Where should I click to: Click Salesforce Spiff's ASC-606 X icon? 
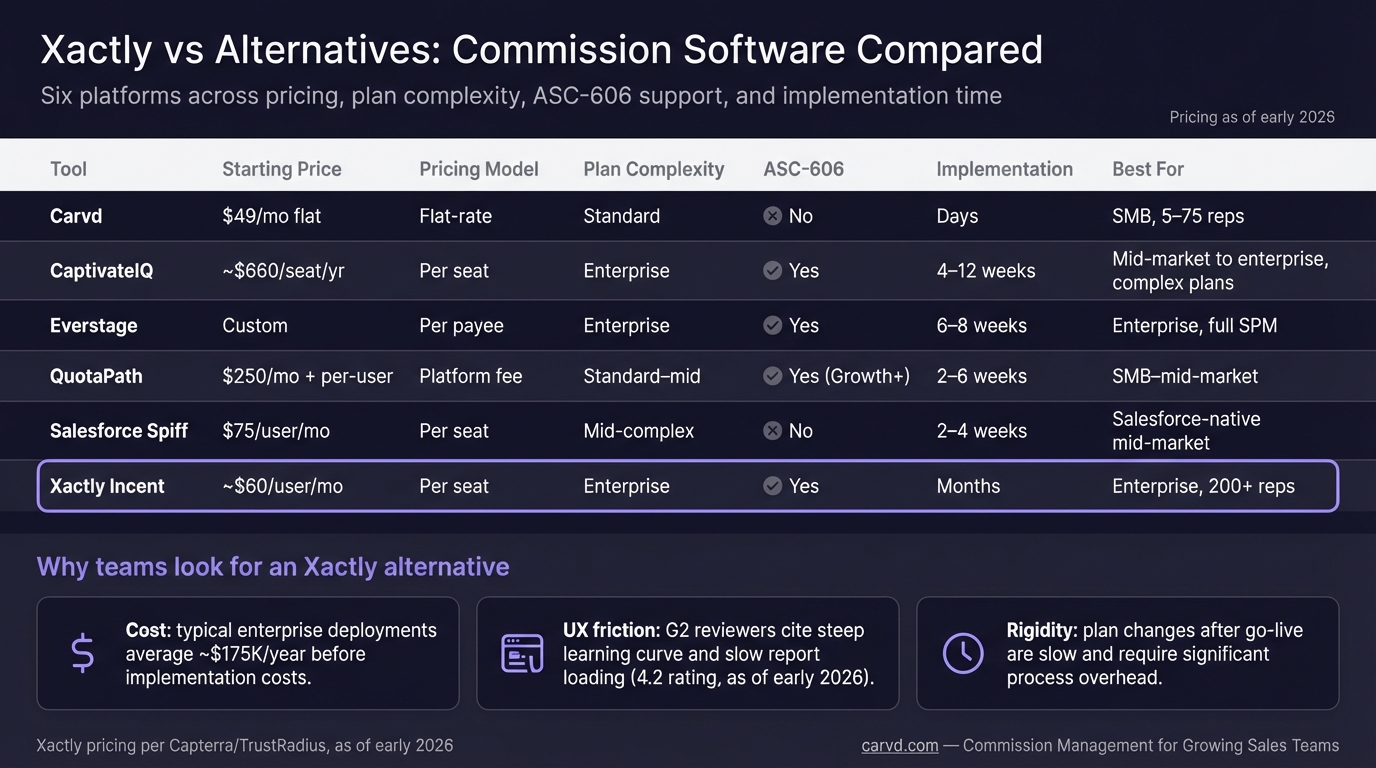(772, 431)
